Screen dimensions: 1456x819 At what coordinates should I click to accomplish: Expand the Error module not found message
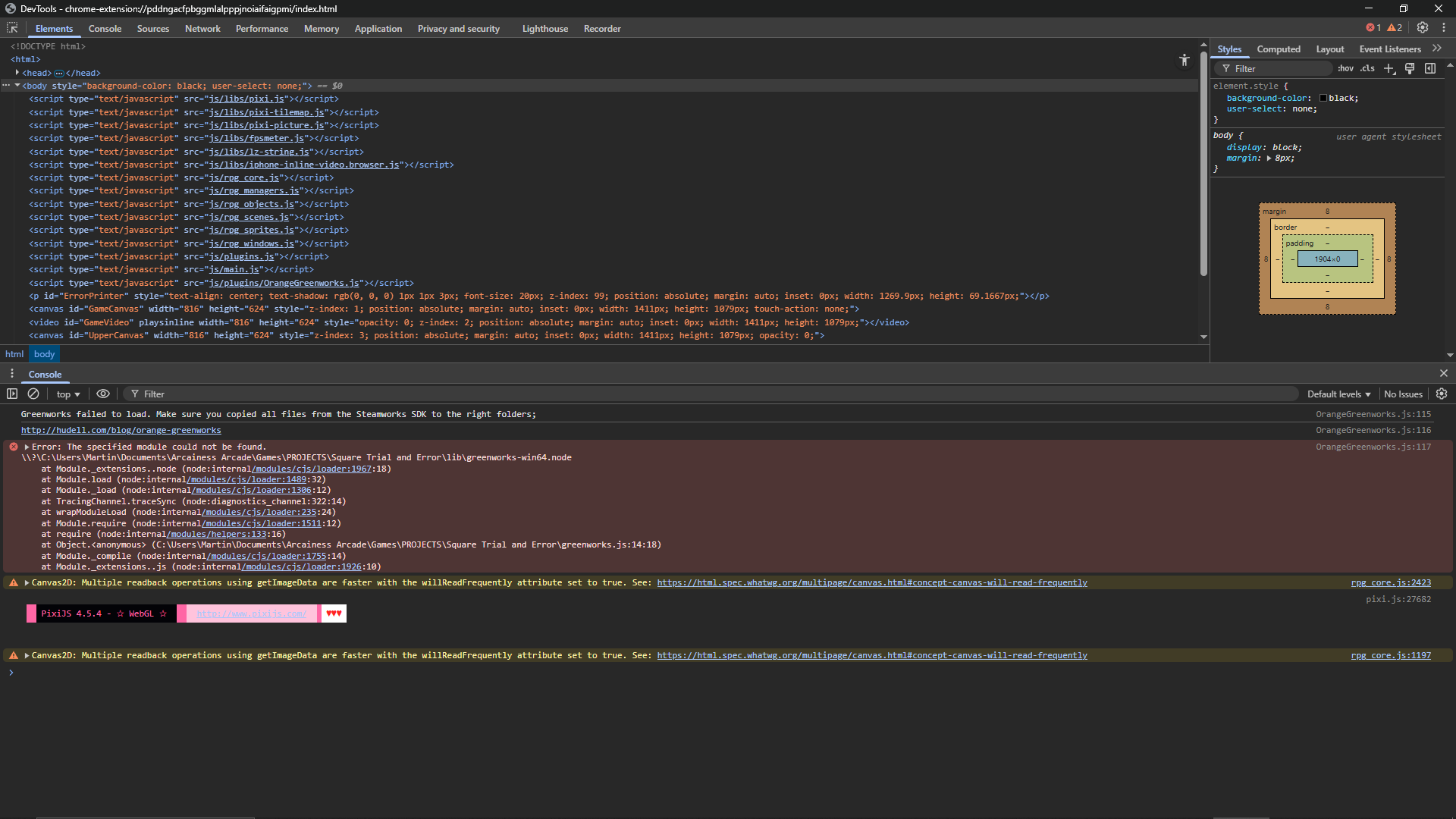(27, 447)
